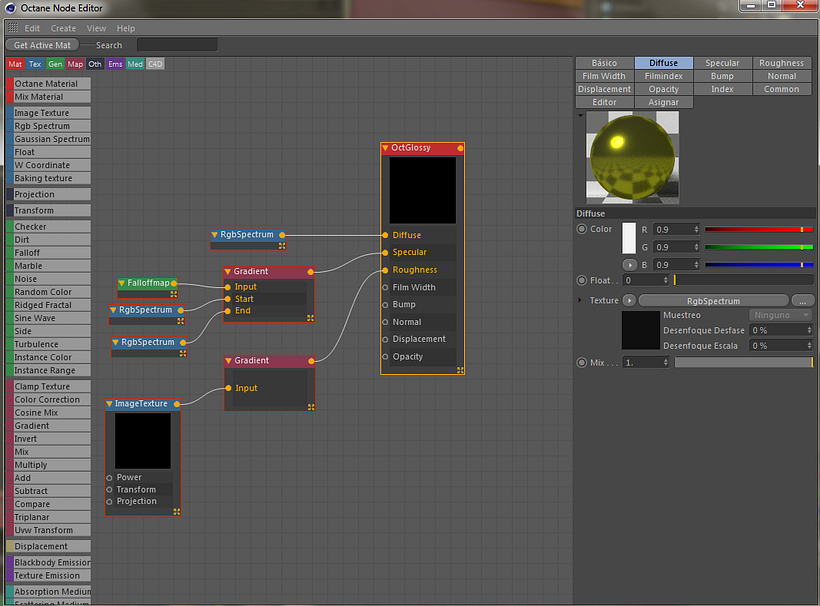
Task: Click the OctGlossy output port
Action: (460, 148)
